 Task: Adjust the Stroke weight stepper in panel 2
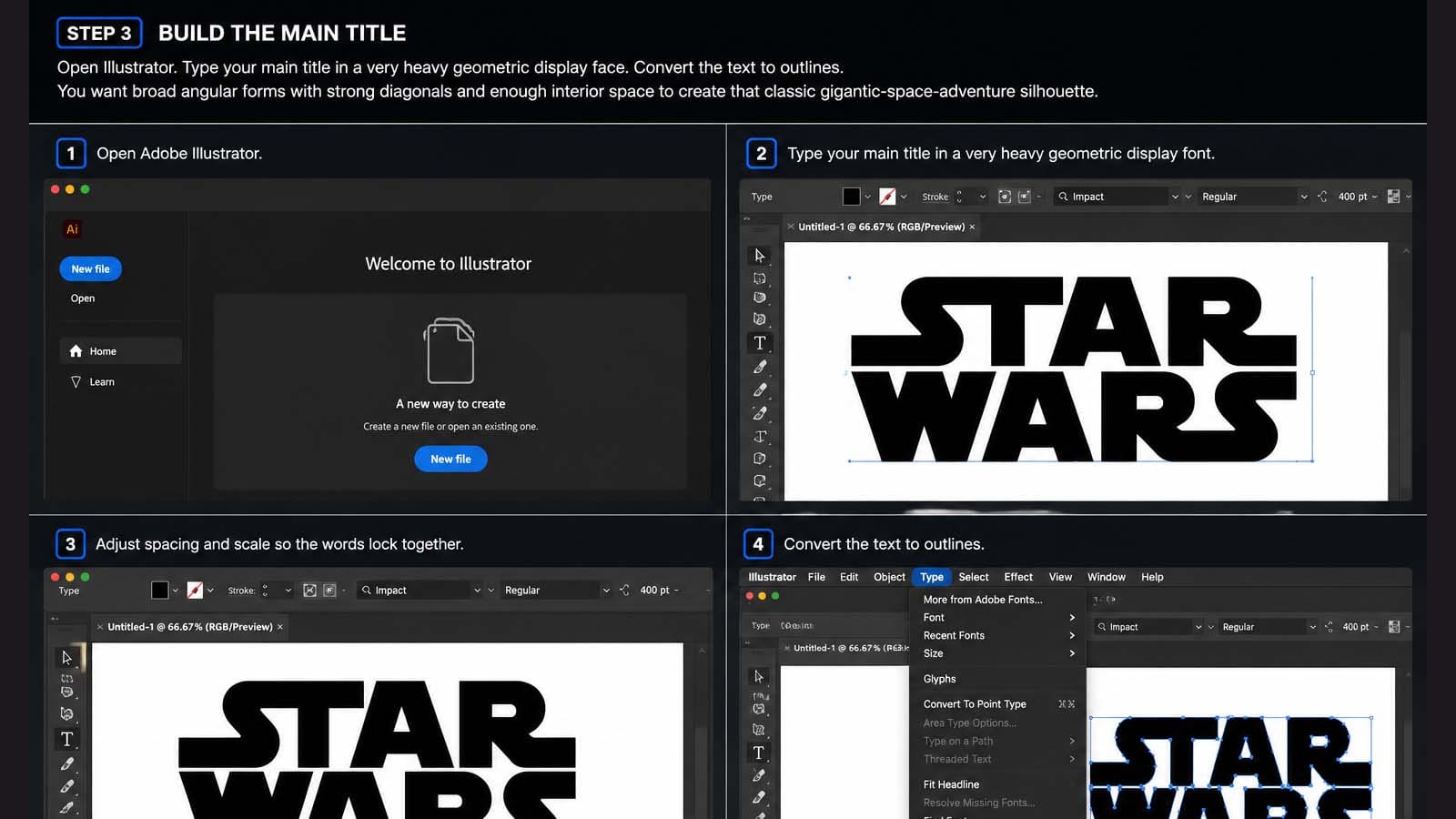point(959,197)
